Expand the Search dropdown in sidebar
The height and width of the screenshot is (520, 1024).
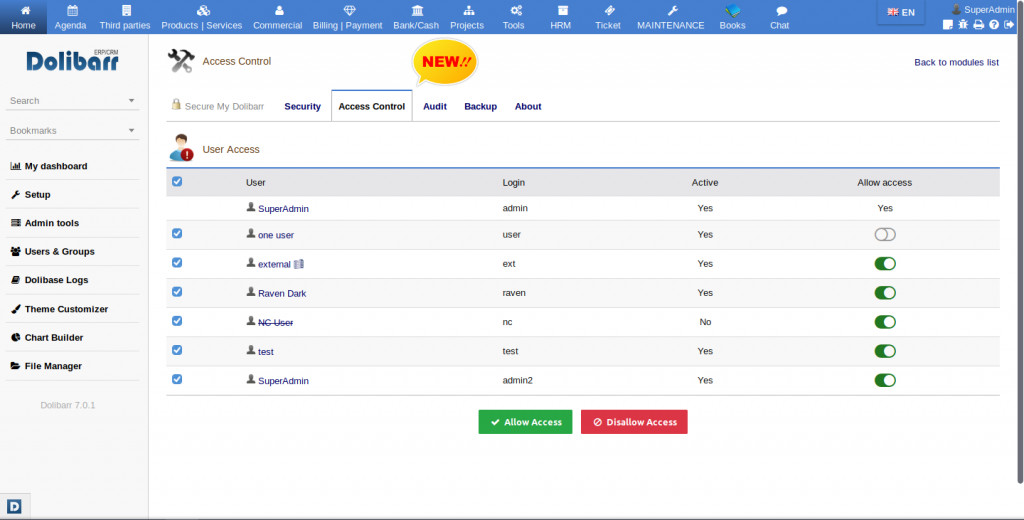click(x=131, y=101)
